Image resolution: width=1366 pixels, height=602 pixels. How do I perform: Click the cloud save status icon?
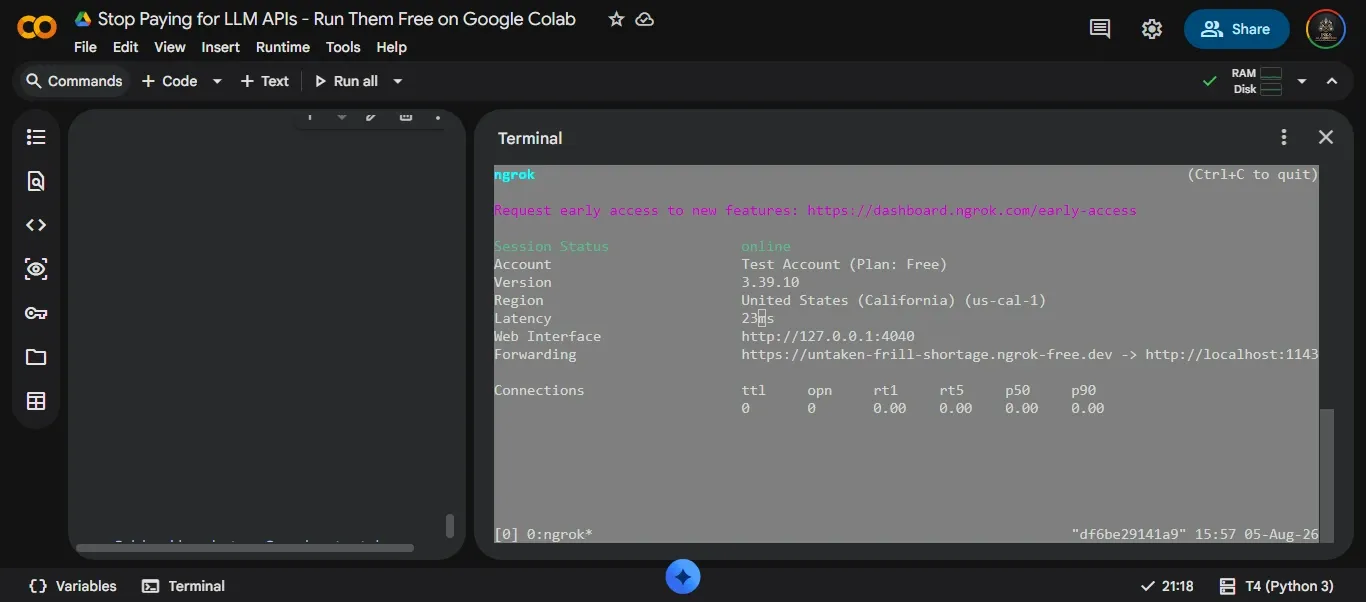[x=645, y=19]
